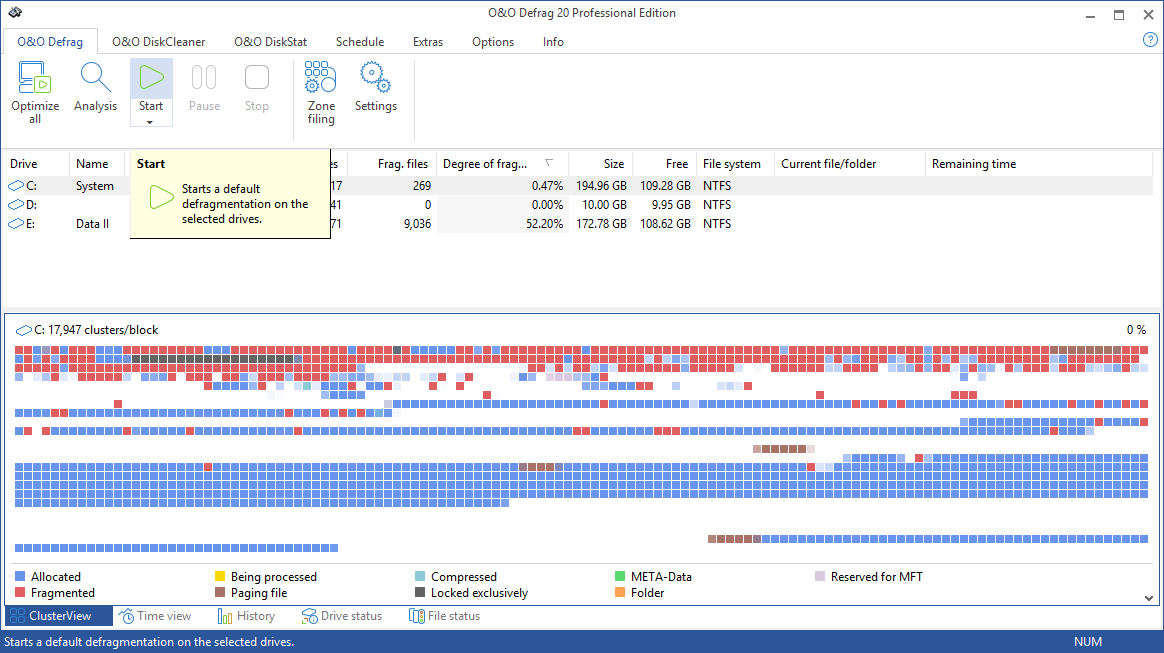Switch to O&O Defrag ribbon tab
The image size is (1164, 653).
click(x=50, y=42)
